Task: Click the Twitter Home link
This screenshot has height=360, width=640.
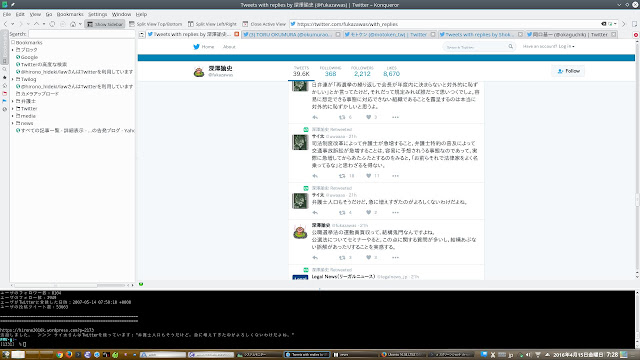Action: click(204, 47)
